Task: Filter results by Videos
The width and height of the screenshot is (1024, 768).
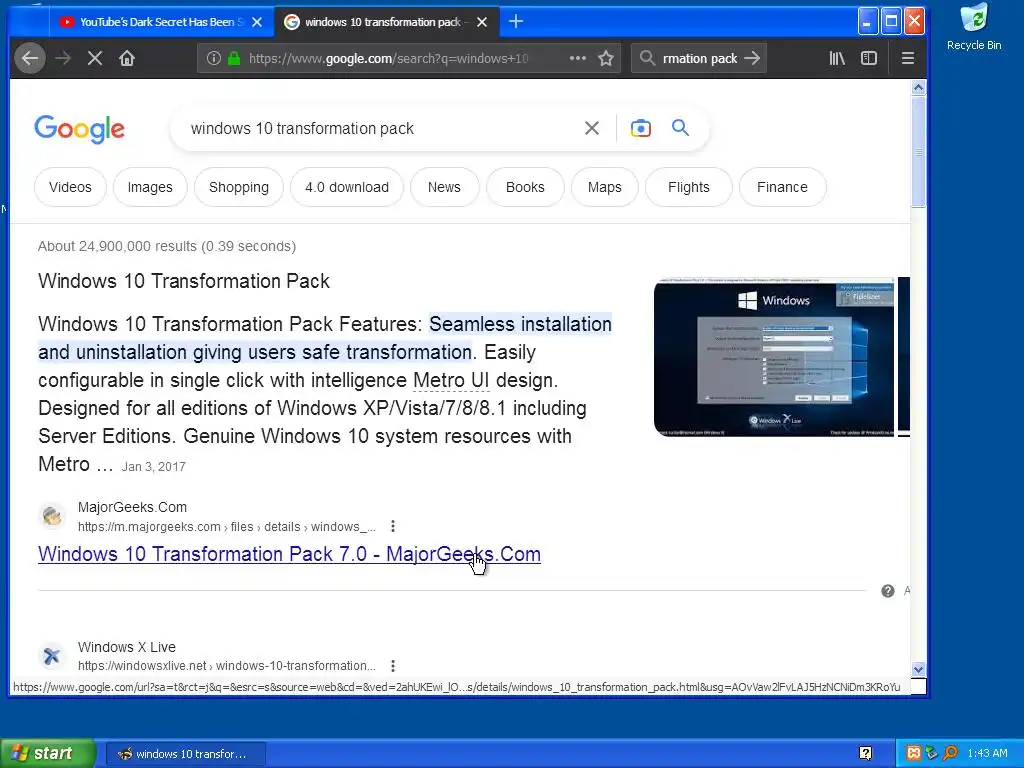Action: point(70,187)
